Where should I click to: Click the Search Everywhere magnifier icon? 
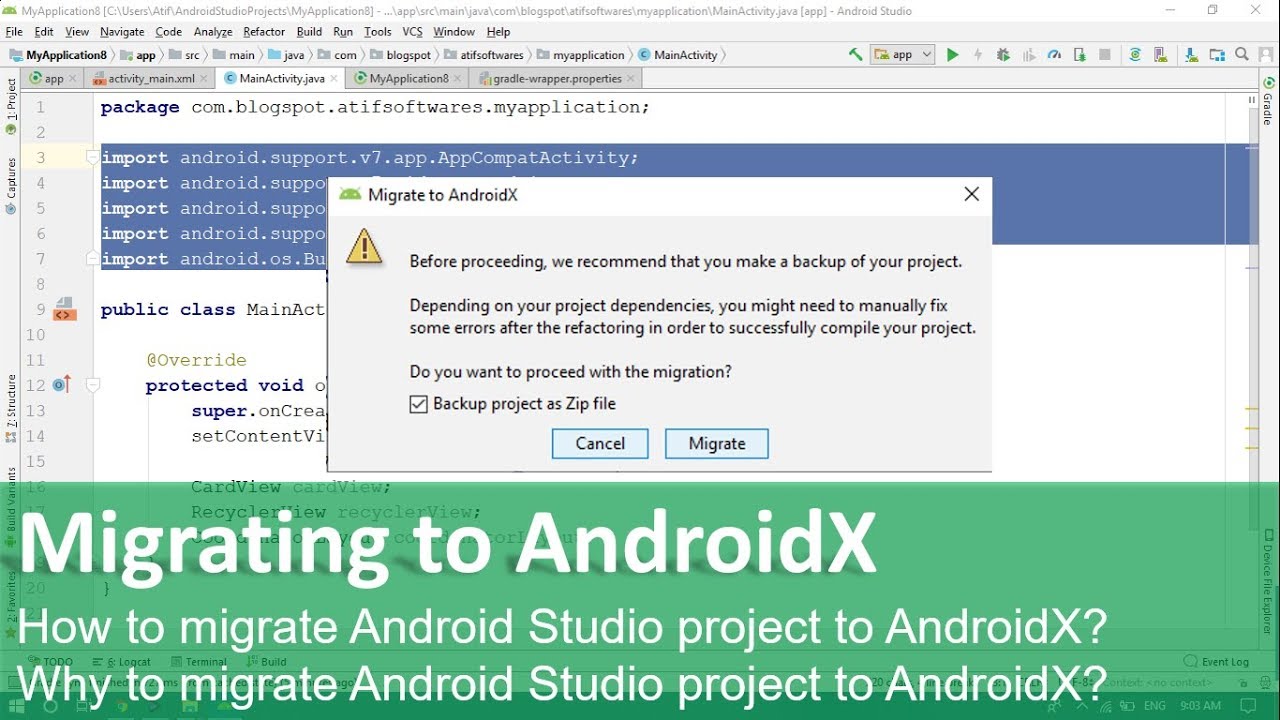coord(1242,55)
